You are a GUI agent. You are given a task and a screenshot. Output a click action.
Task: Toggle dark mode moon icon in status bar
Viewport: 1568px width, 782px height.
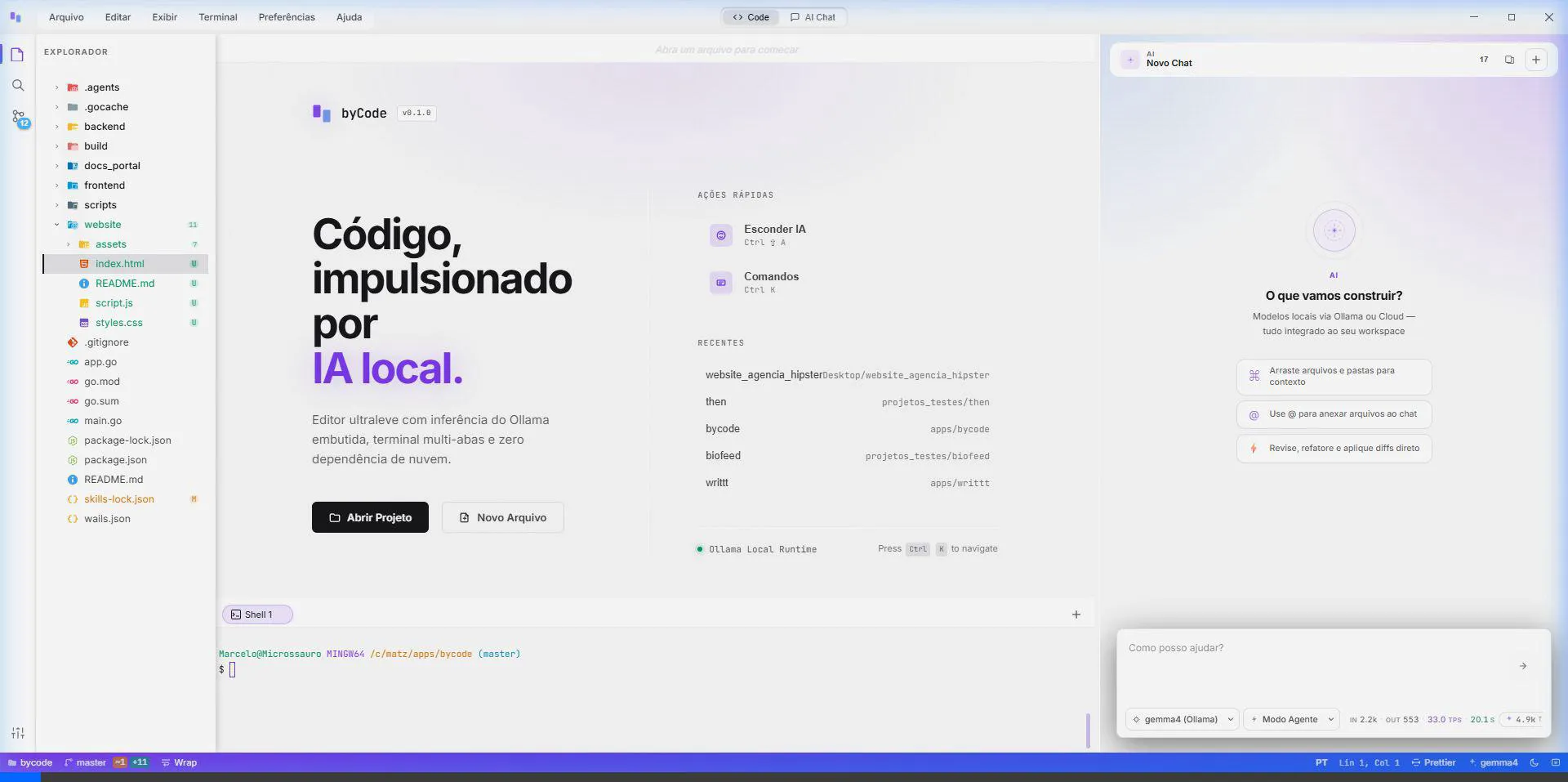click(1534, 762)
